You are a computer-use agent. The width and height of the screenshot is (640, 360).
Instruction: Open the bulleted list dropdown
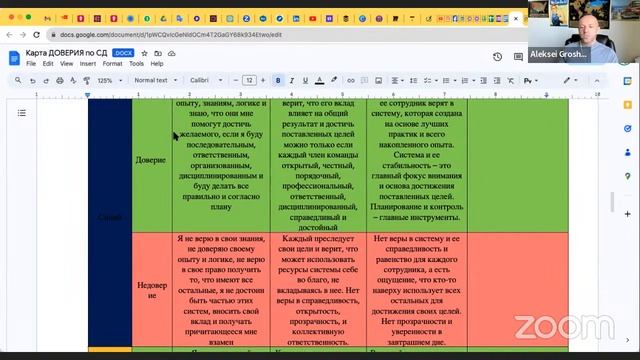[x=449, y=81]
